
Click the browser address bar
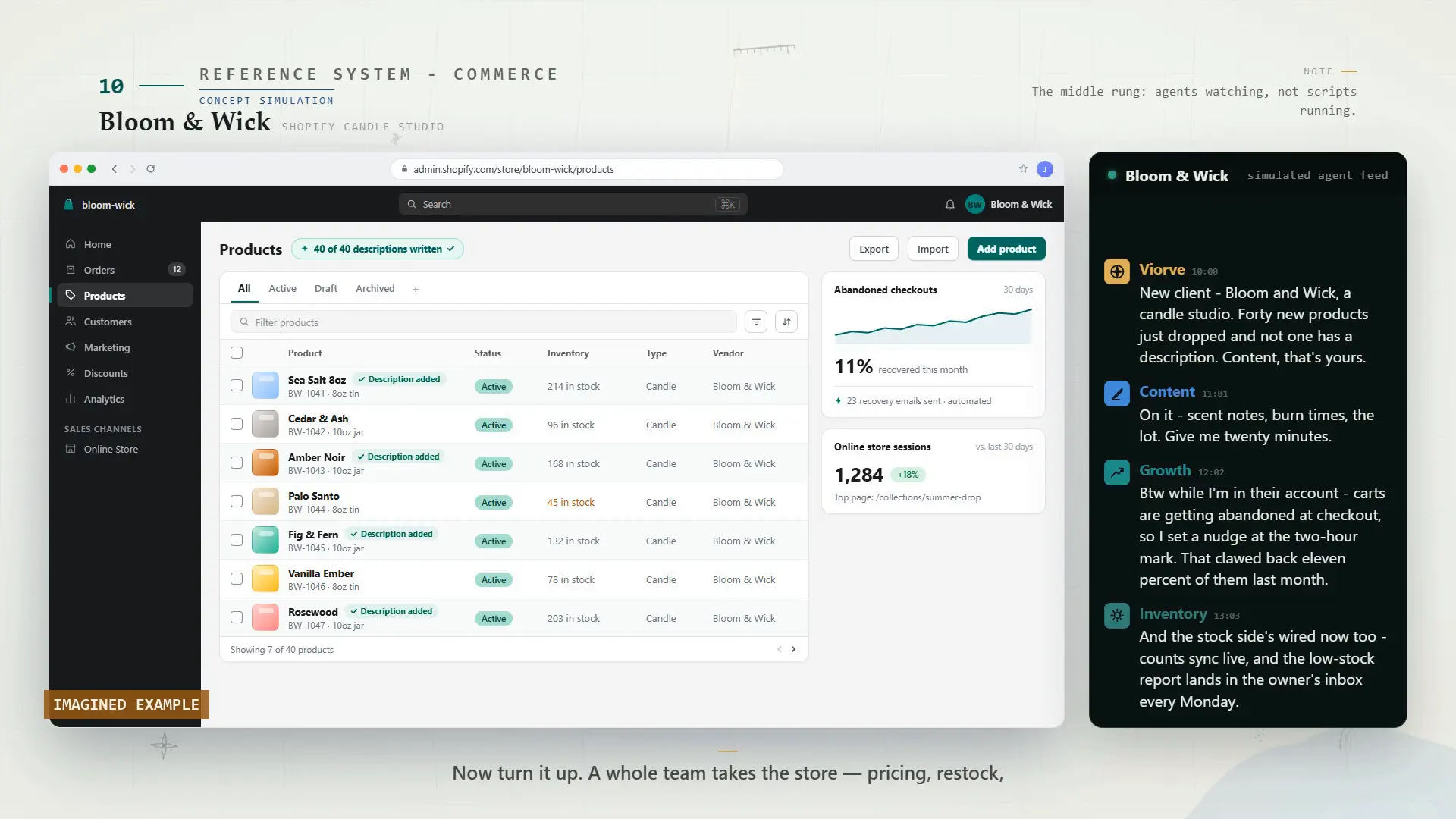[x=587, y=169]
